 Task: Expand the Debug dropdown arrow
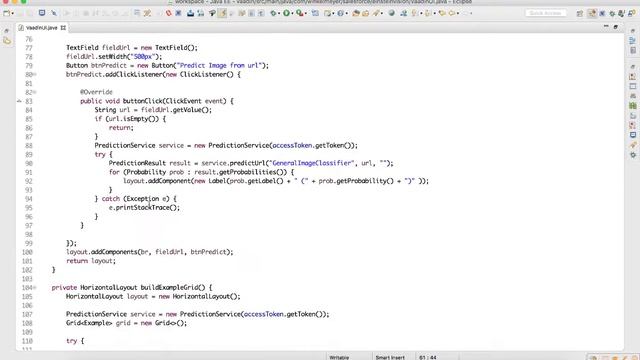tap(279, 13)
